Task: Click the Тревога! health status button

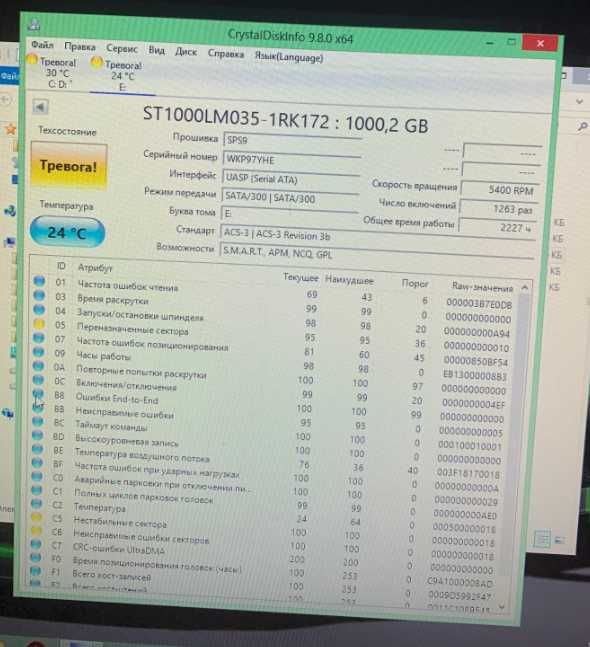Action: [x=69, y=166]
